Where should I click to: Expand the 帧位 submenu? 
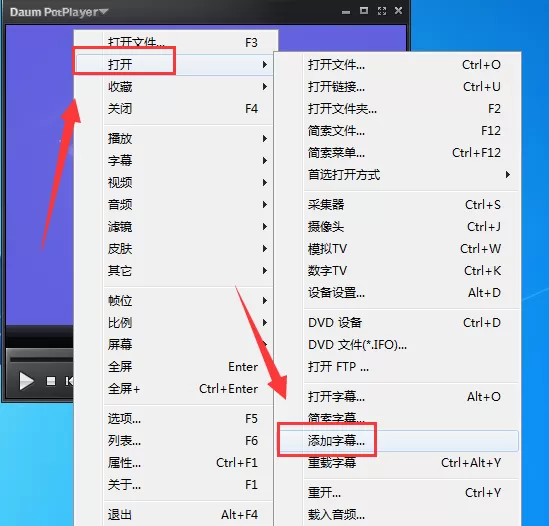[x=174, y=301]
